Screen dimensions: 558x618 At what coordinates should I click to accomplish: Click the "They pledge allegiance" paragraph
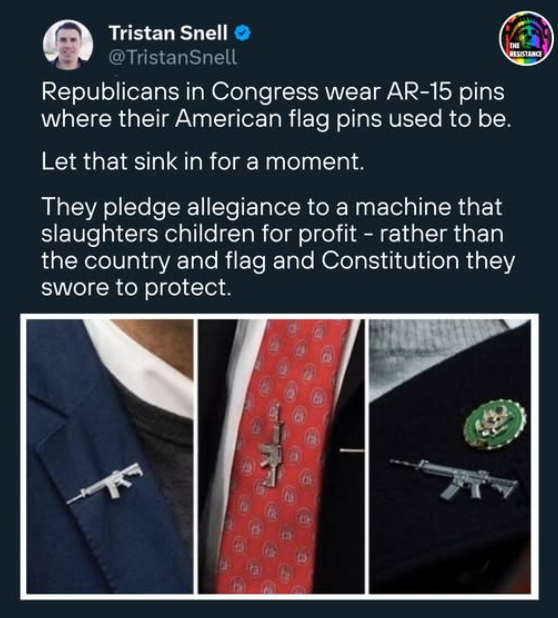click(278, 247)
